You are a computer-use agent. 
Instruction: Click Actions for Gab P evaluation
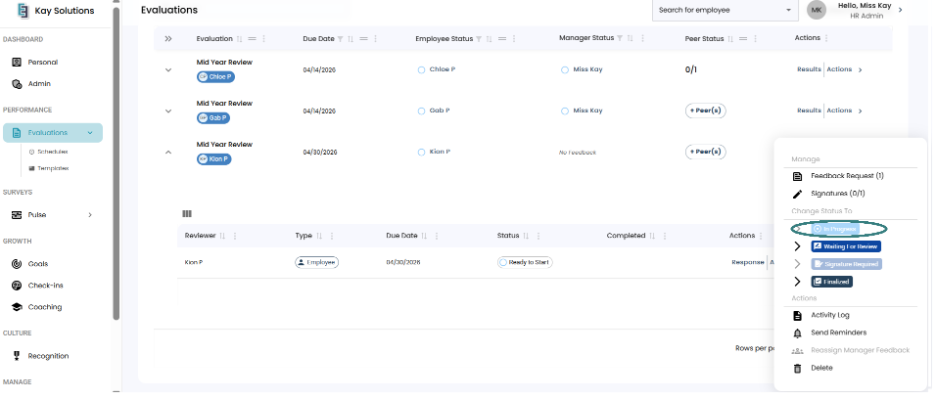pyautogui.click(x=839, y=111)
